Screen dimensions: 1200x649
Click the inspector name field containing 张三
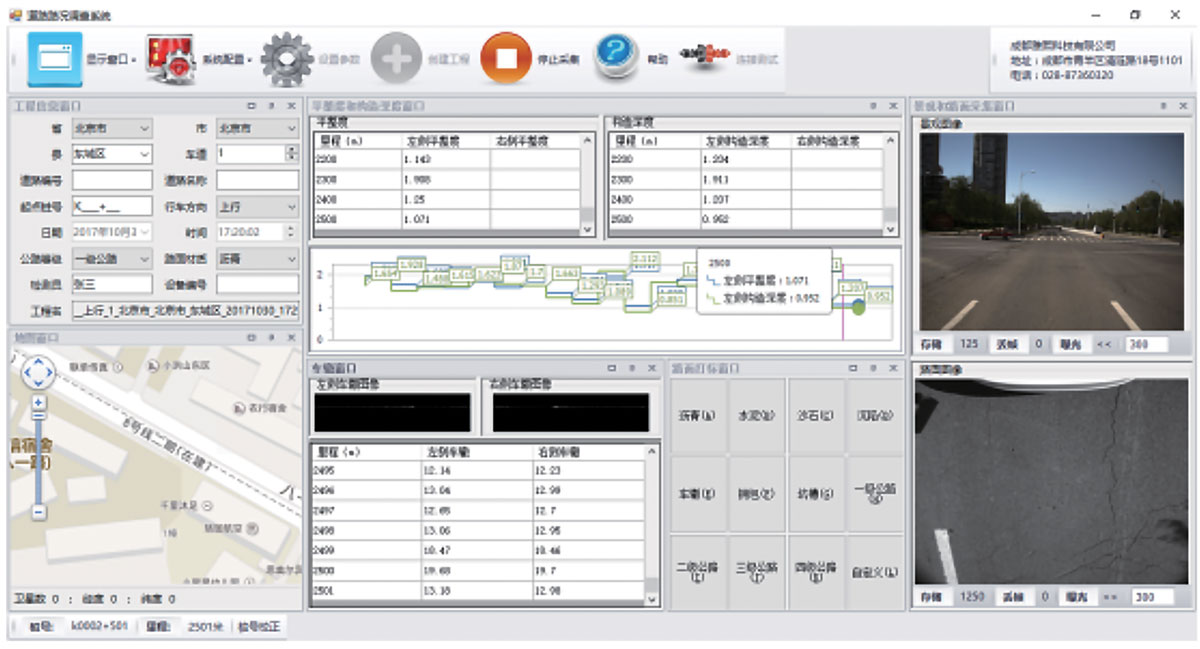(x=111, y=284)
